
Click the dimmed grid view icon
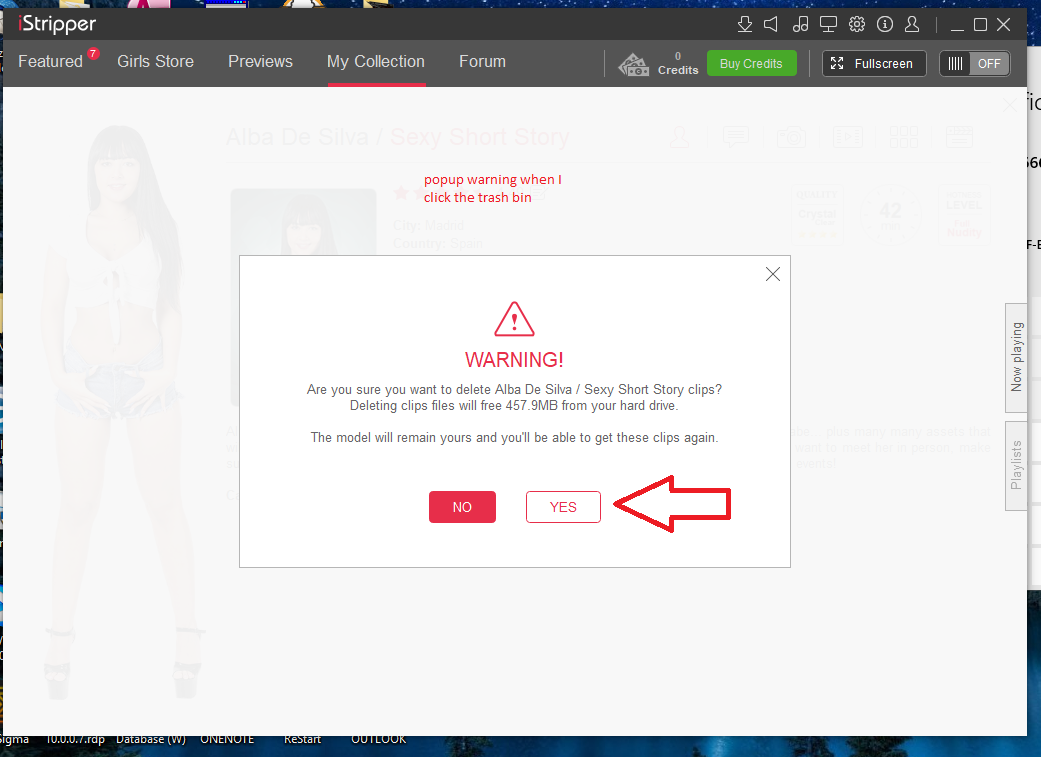(904, 137)
